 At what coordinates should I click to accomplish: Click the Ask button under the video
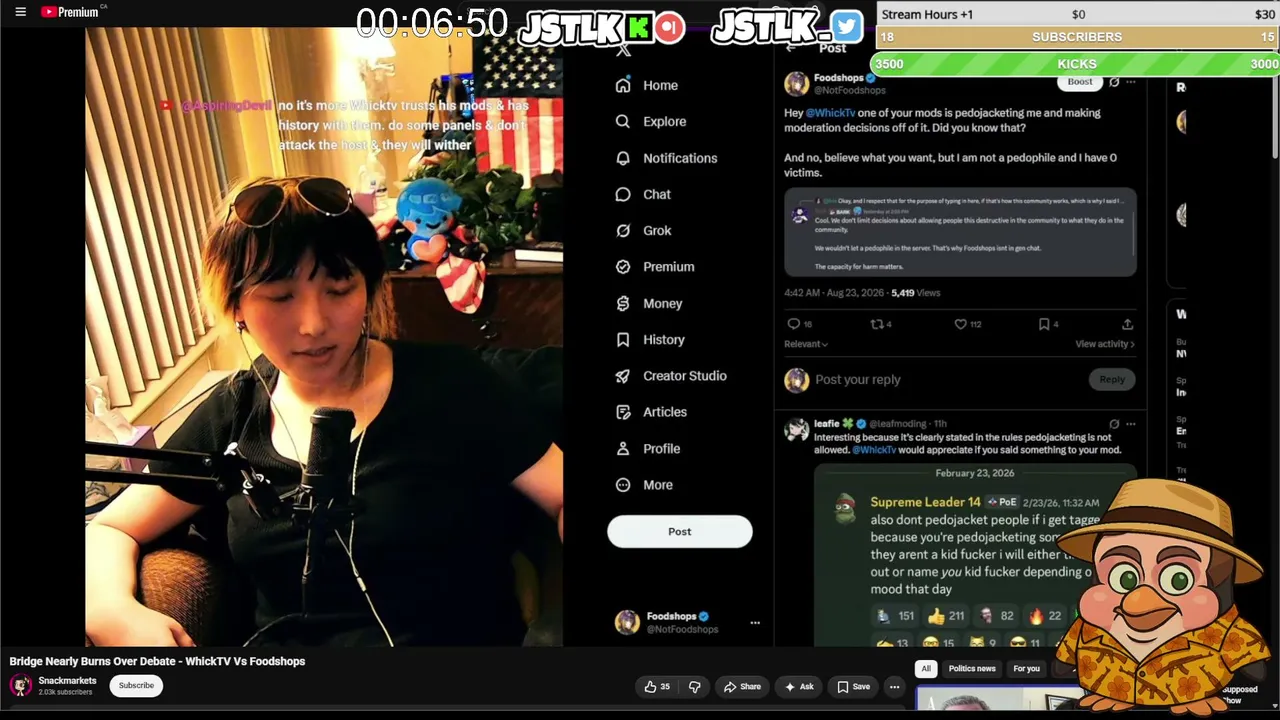point(800,687)
